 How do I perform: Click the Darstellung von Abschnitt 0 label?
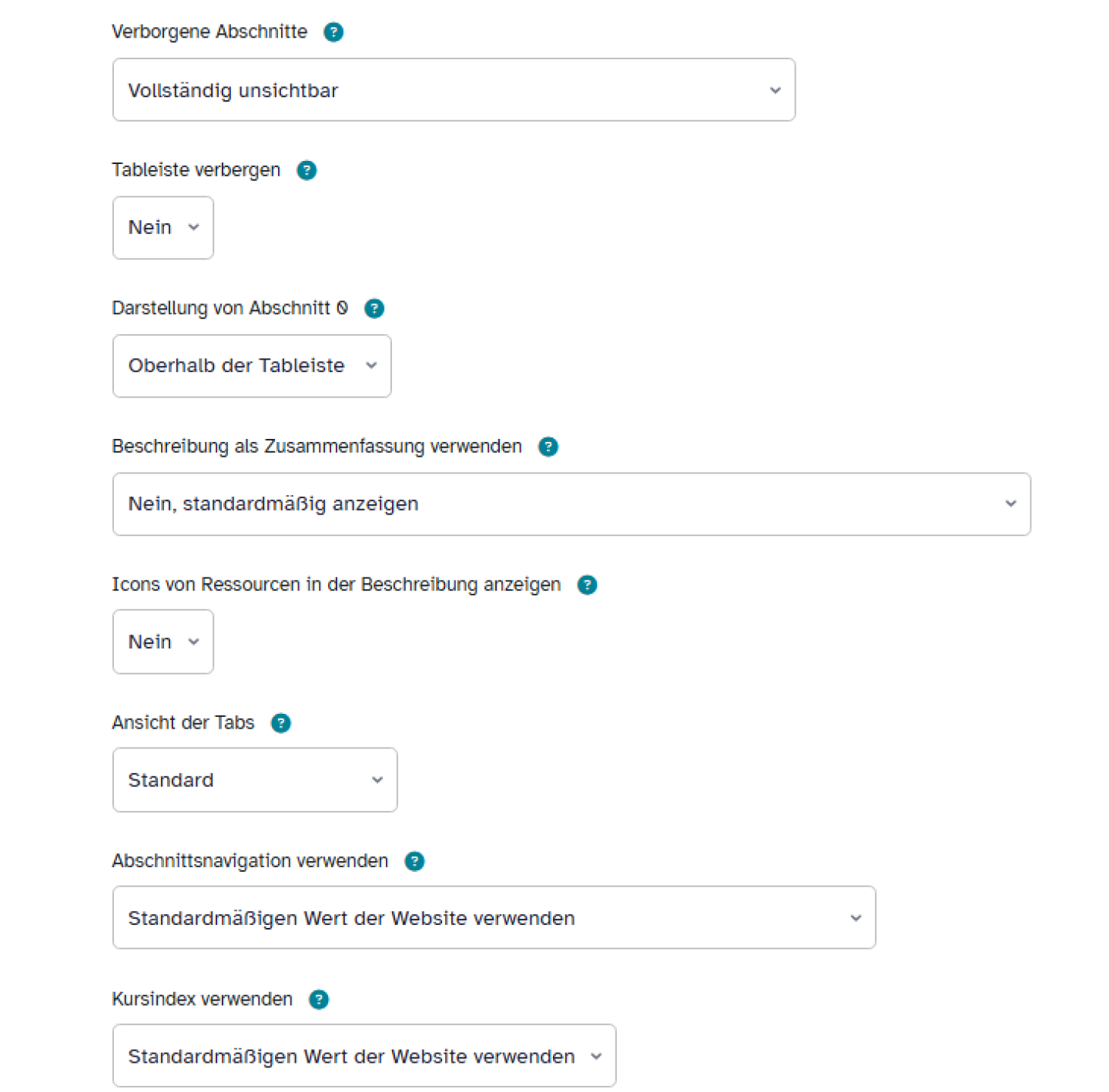tap(230, 308)
